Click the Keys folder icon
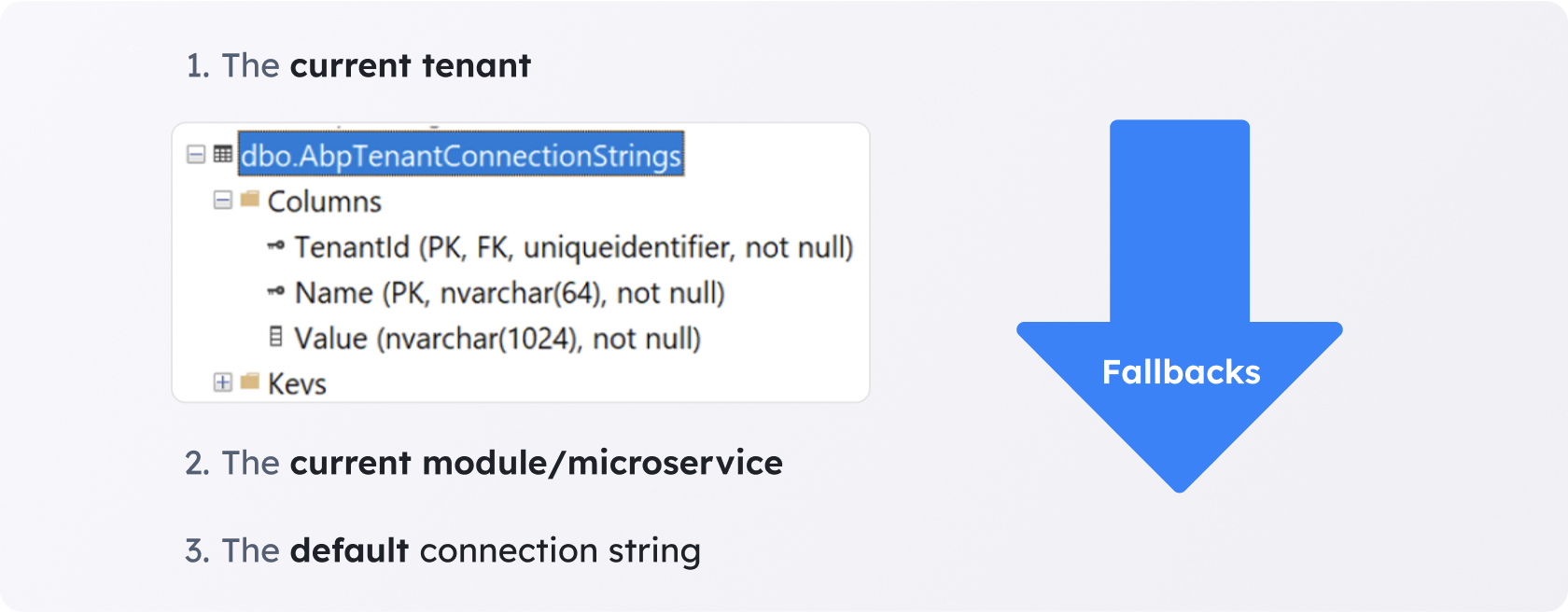Image resolution: width=1568 pixels, height=612 pixels. (249, 382)
